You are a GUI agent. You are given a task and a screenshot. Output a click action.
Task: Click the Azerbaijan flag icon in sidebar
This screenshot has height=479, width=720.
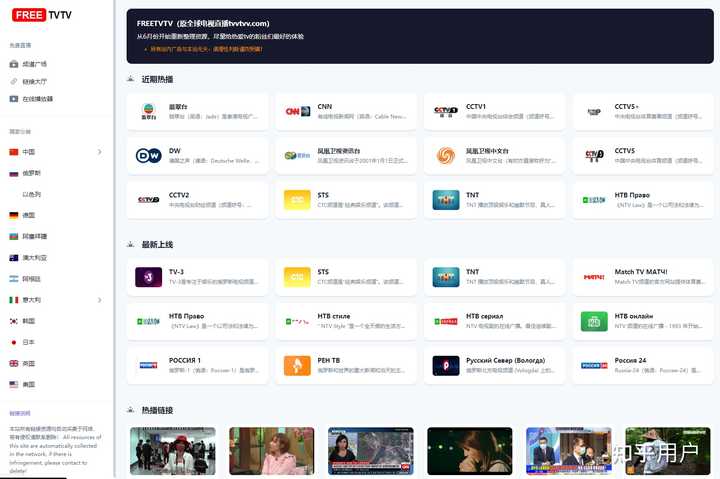[14, 237]
